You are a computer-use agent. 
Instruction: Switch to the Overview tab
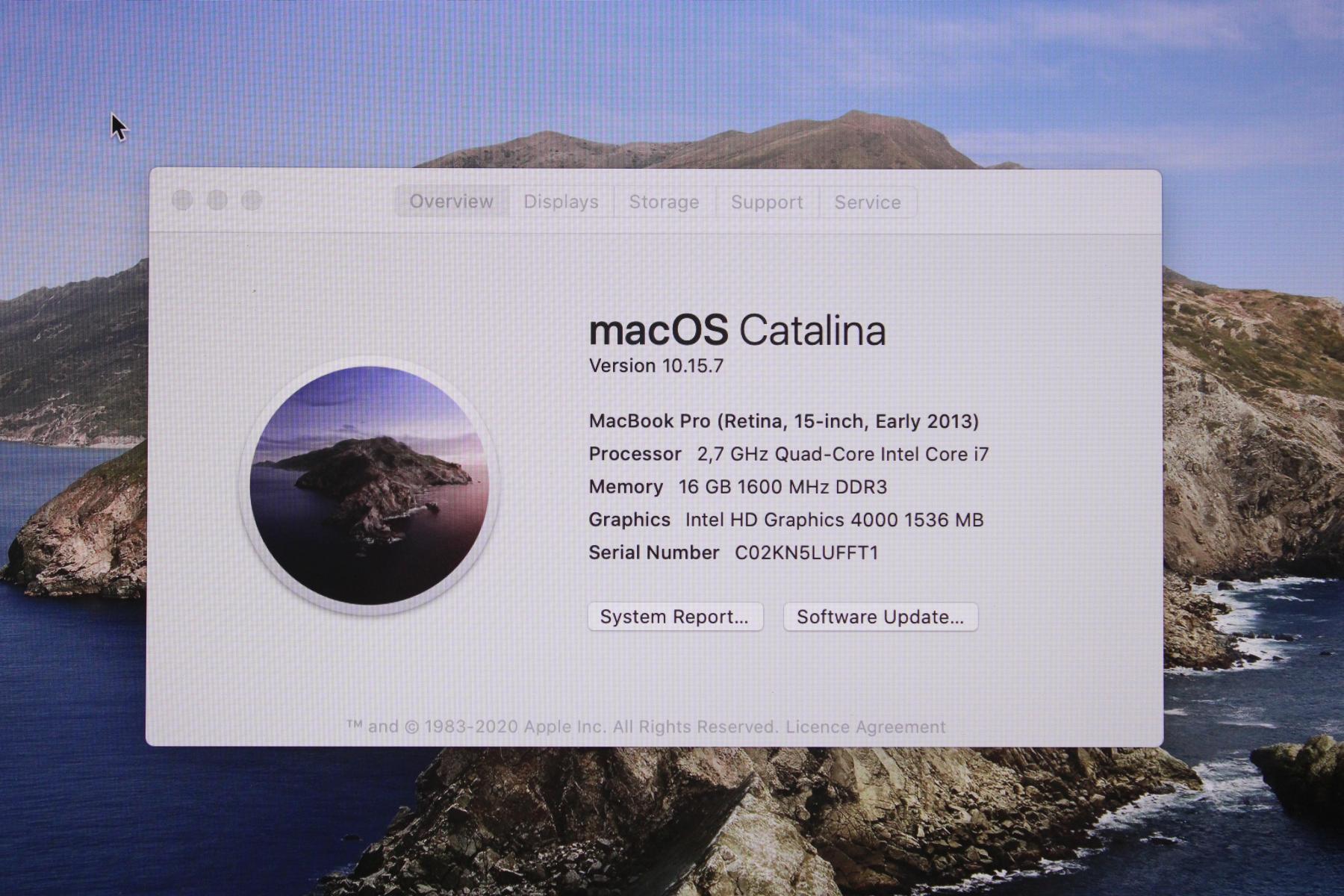[x=452, y=202]
